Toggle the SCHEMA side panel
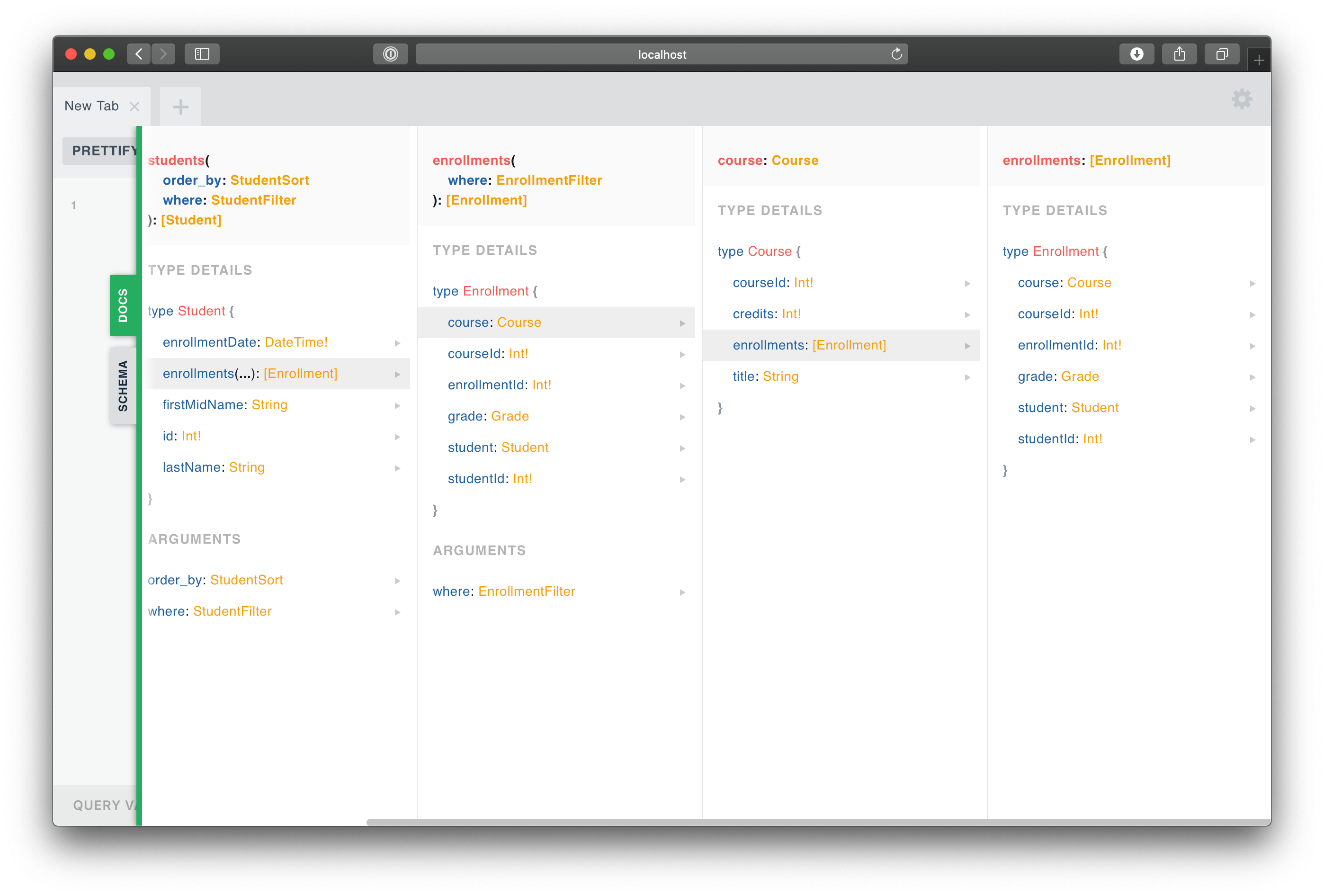The height and width of the screenshot is (896, 1324). (x=123, y=385)
